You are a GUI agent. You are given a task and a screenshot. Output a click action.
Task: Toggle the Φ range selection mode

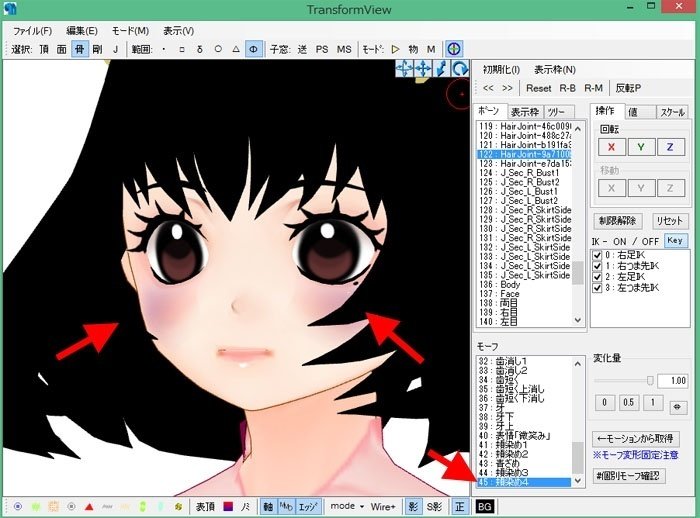pos(254,49)
